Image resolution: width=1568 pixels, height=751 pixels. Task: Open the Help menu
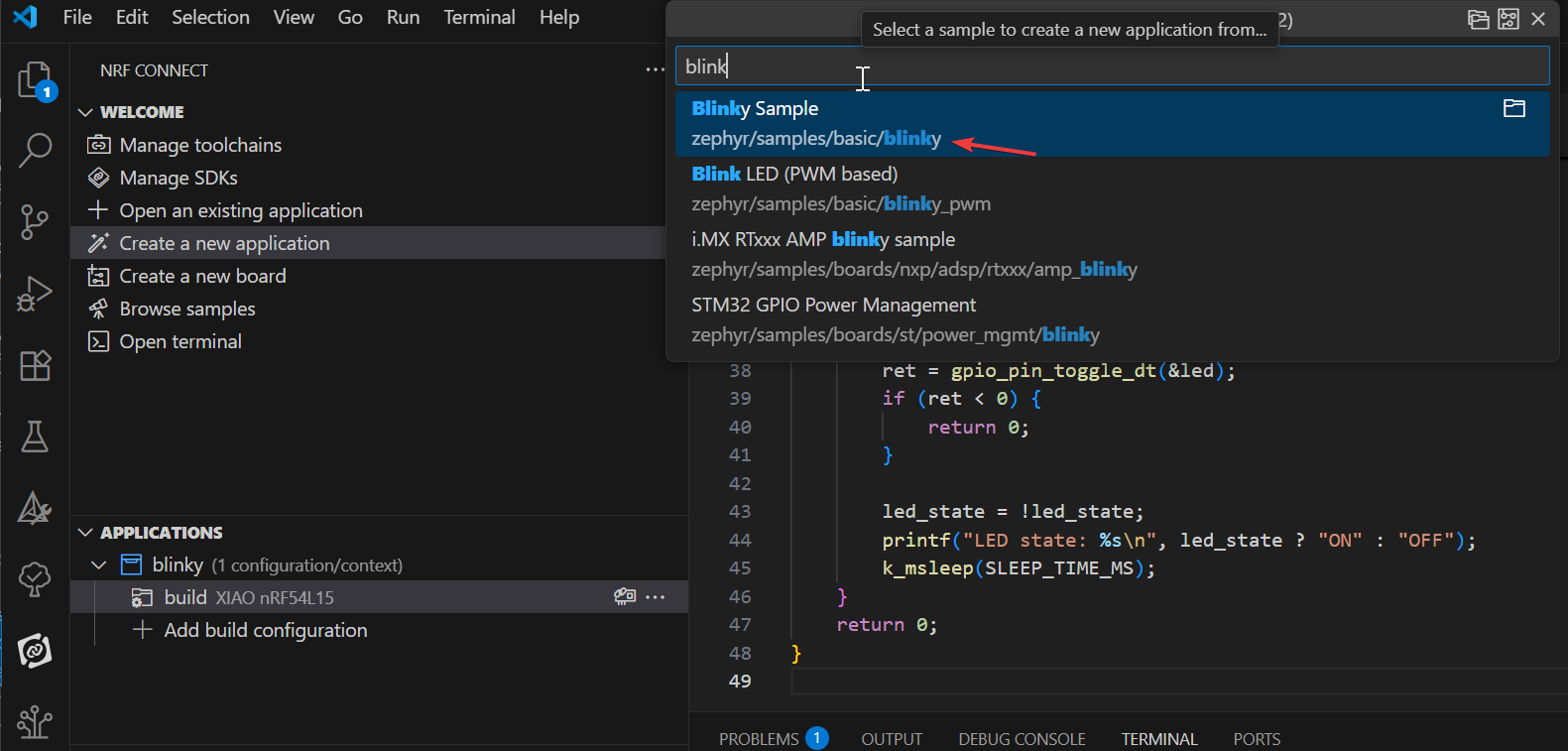(559, 17)
